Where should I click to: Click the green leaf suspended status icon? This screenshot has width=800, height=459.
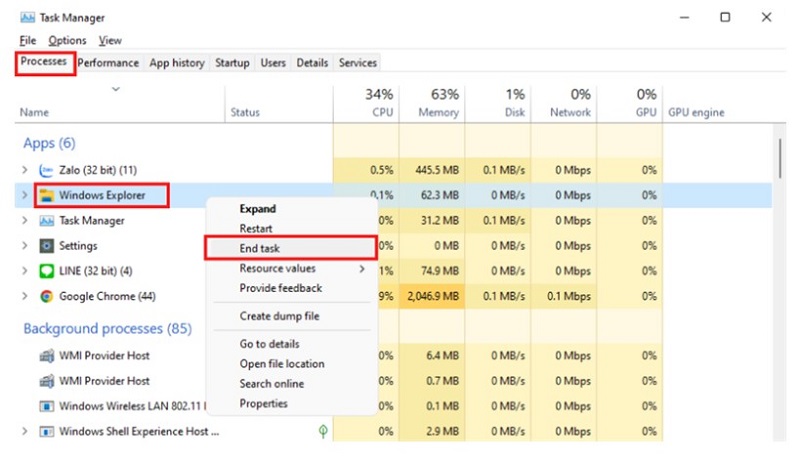pyautogui.click(x=323, y=431)
